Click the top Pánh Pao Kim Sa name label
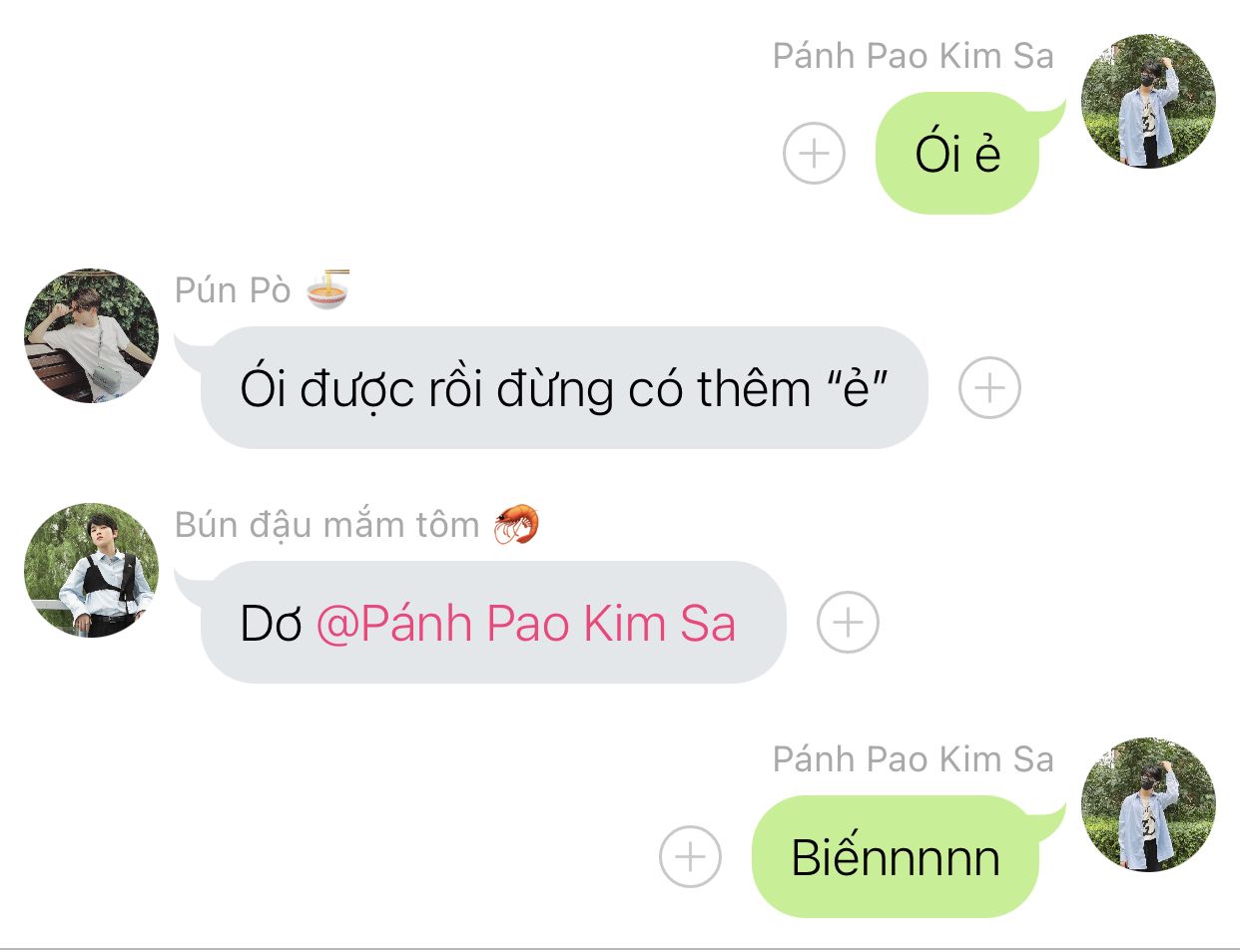Viewport: 1240px width, 952px height. coord(914,56)
